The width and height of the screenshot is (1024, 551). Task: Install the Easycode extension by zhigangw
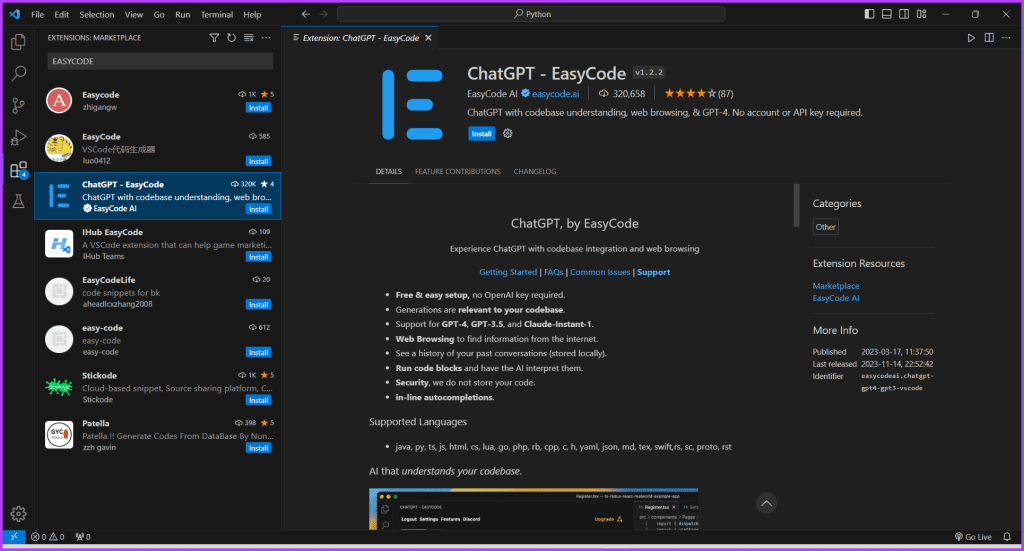(x=259, y=108)
